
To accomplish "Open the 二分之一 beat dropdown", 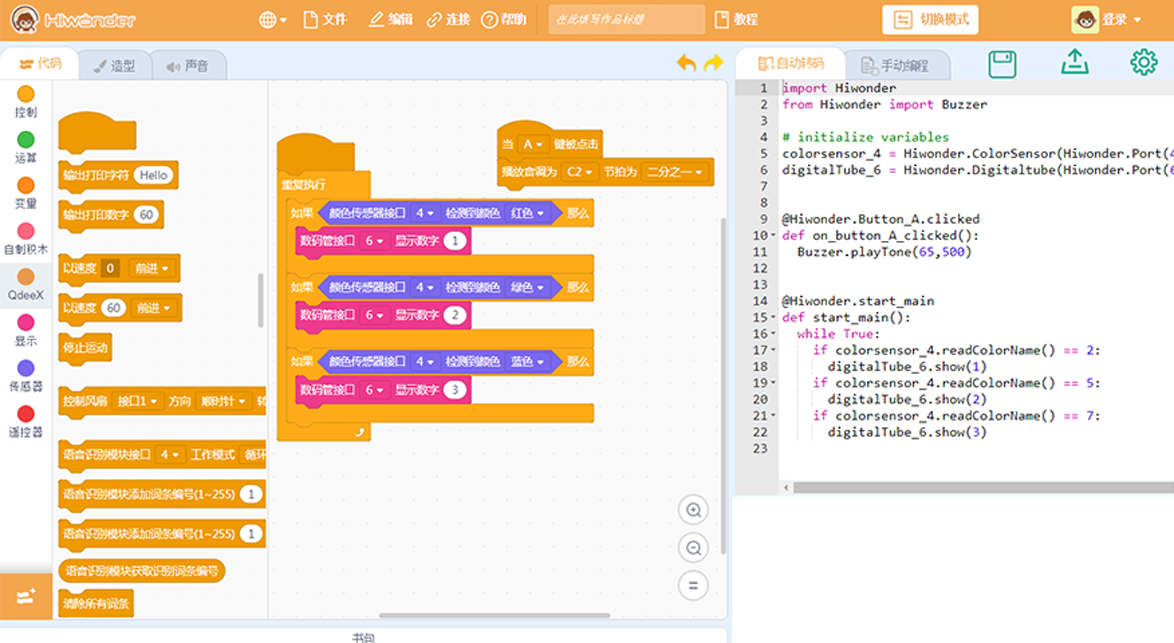I will click(674, 172).
